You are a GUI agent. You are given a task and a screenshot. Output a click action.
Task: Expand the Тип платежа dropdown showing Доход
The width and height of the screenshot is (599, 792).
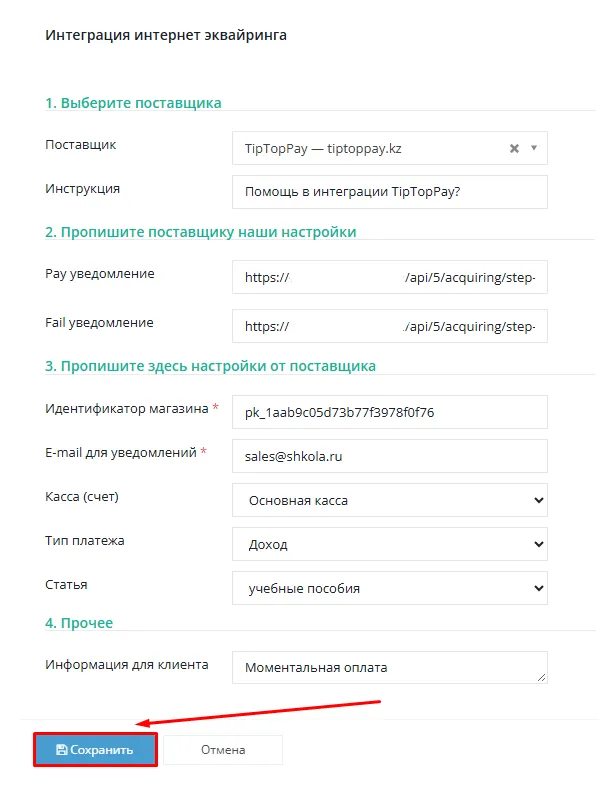389,544
